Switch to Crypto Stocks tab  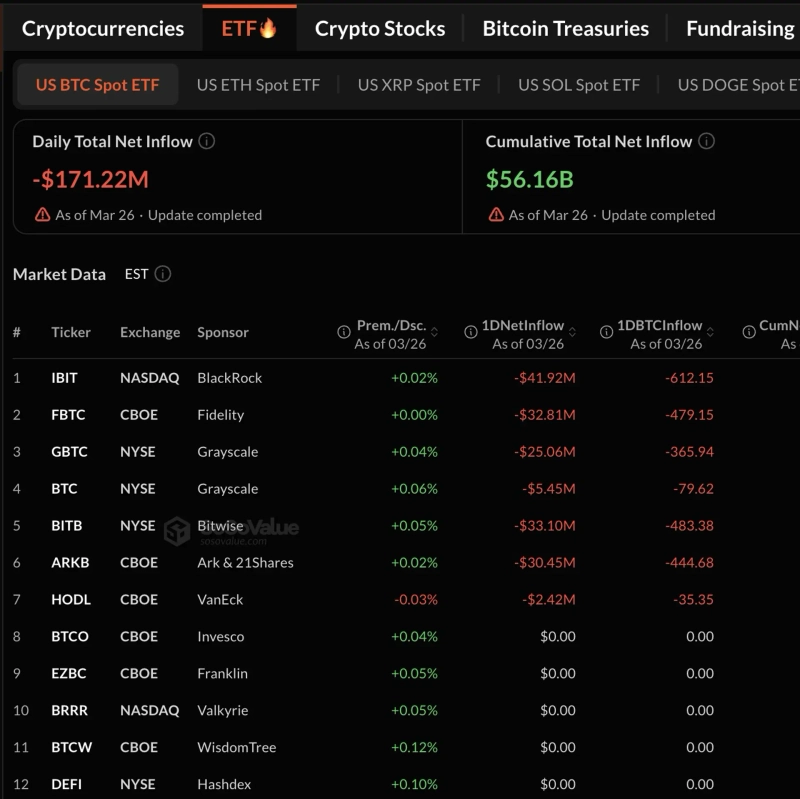(380, 29)
